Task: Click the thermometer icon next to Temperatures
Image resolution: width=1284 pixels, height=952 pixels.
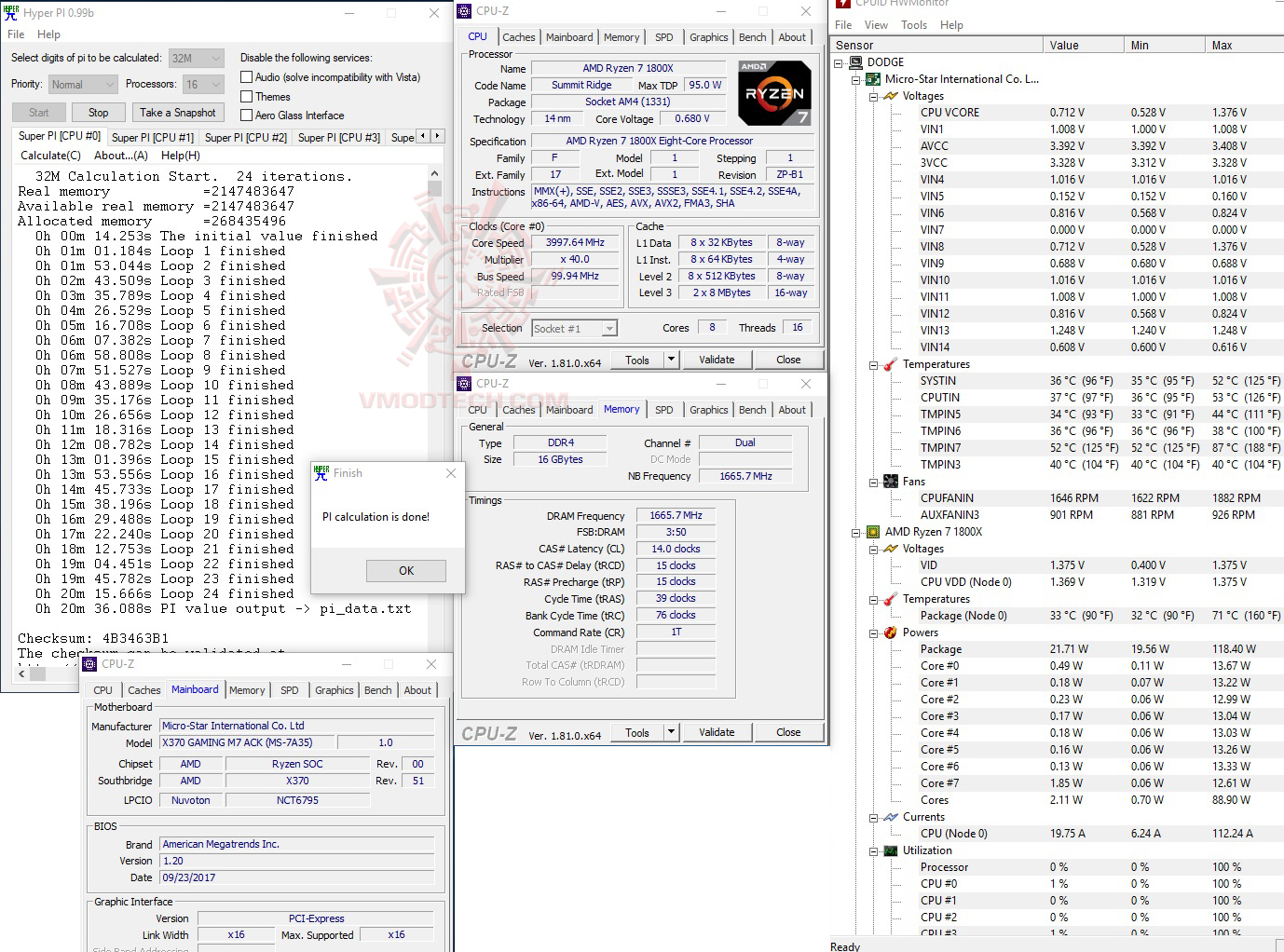Action: [888, 363]
